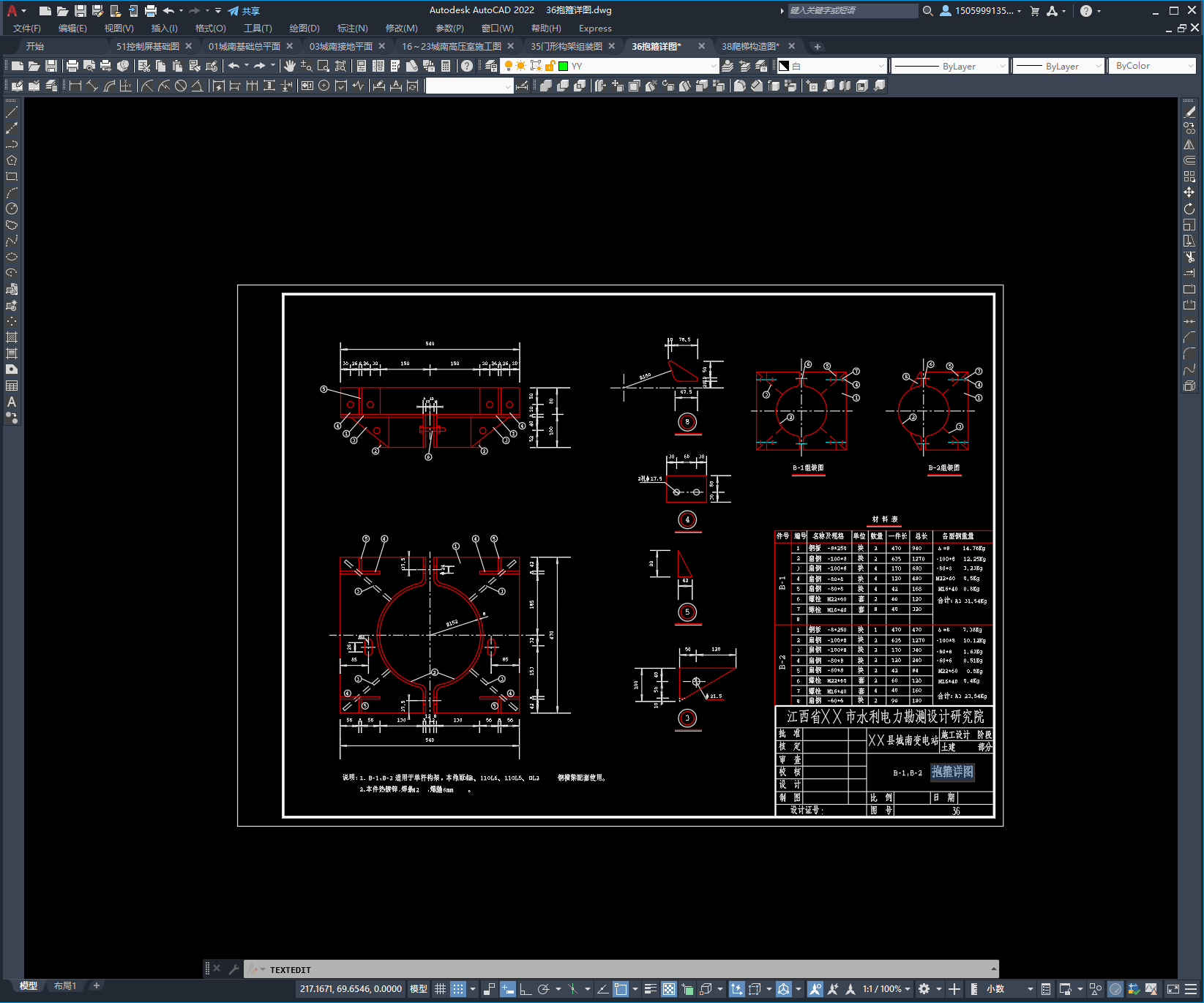Open the linetype ByLayer dropdown
The height and width of the screenshot is (1003, 1204).
pyautogui.click(x=950, y=66)
